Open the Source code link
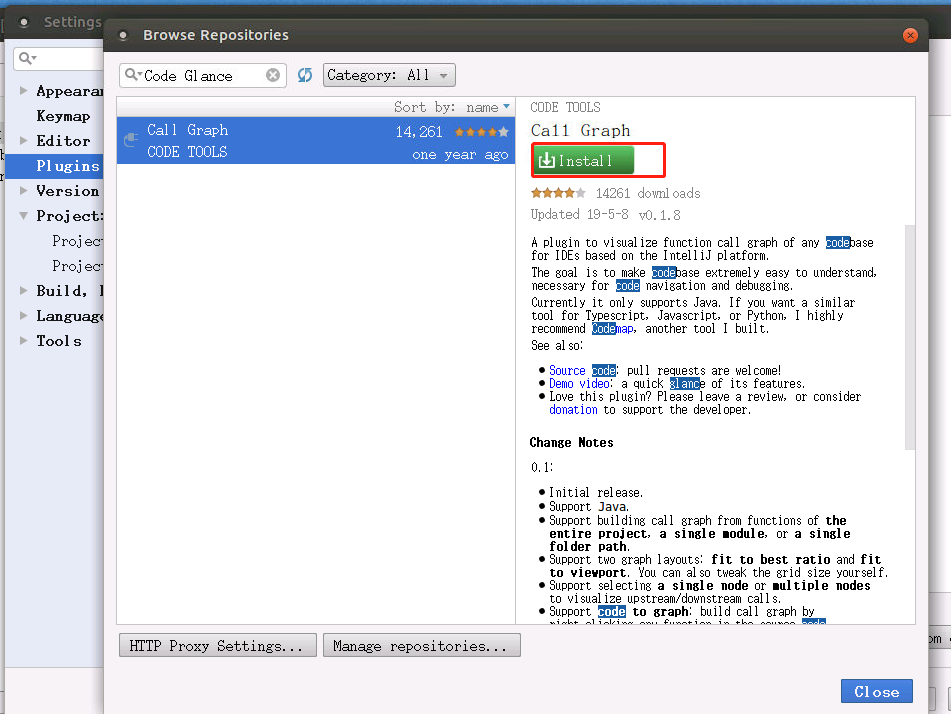Screen dimensions: 951x714 click(582, 370)
